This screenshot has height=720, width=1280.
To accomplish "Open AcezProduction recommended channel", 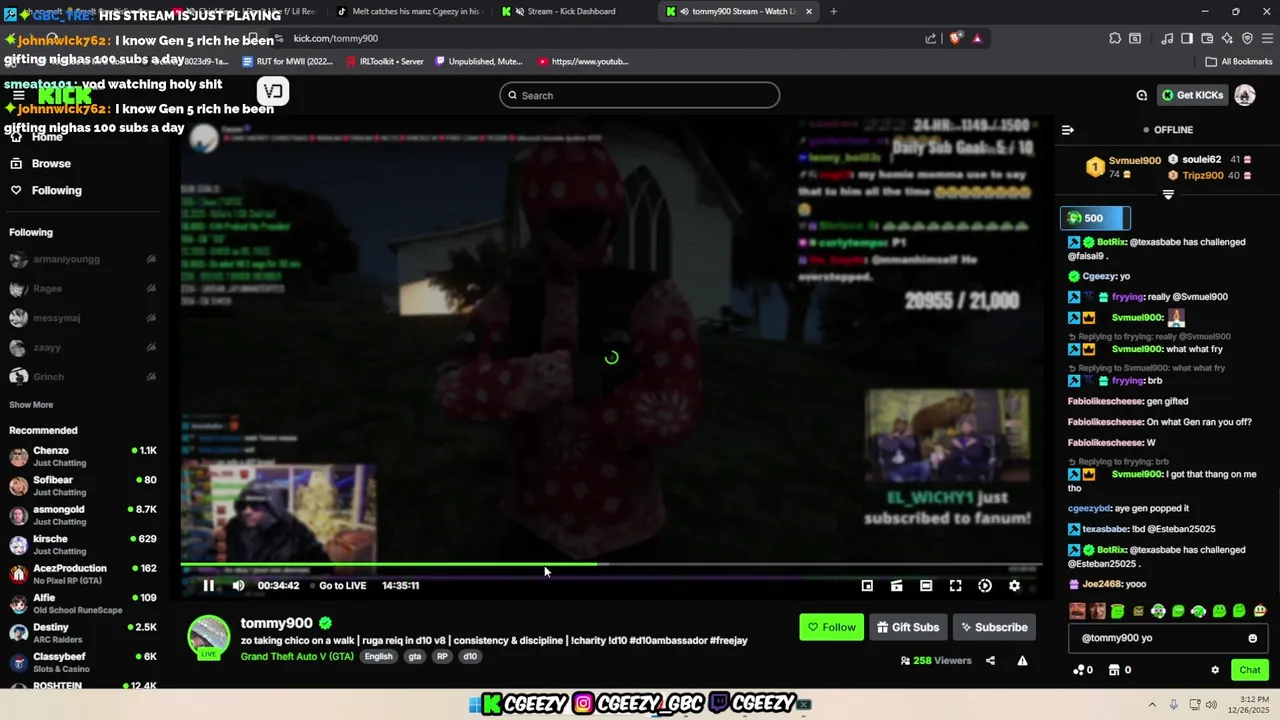I will pos(83,574).
